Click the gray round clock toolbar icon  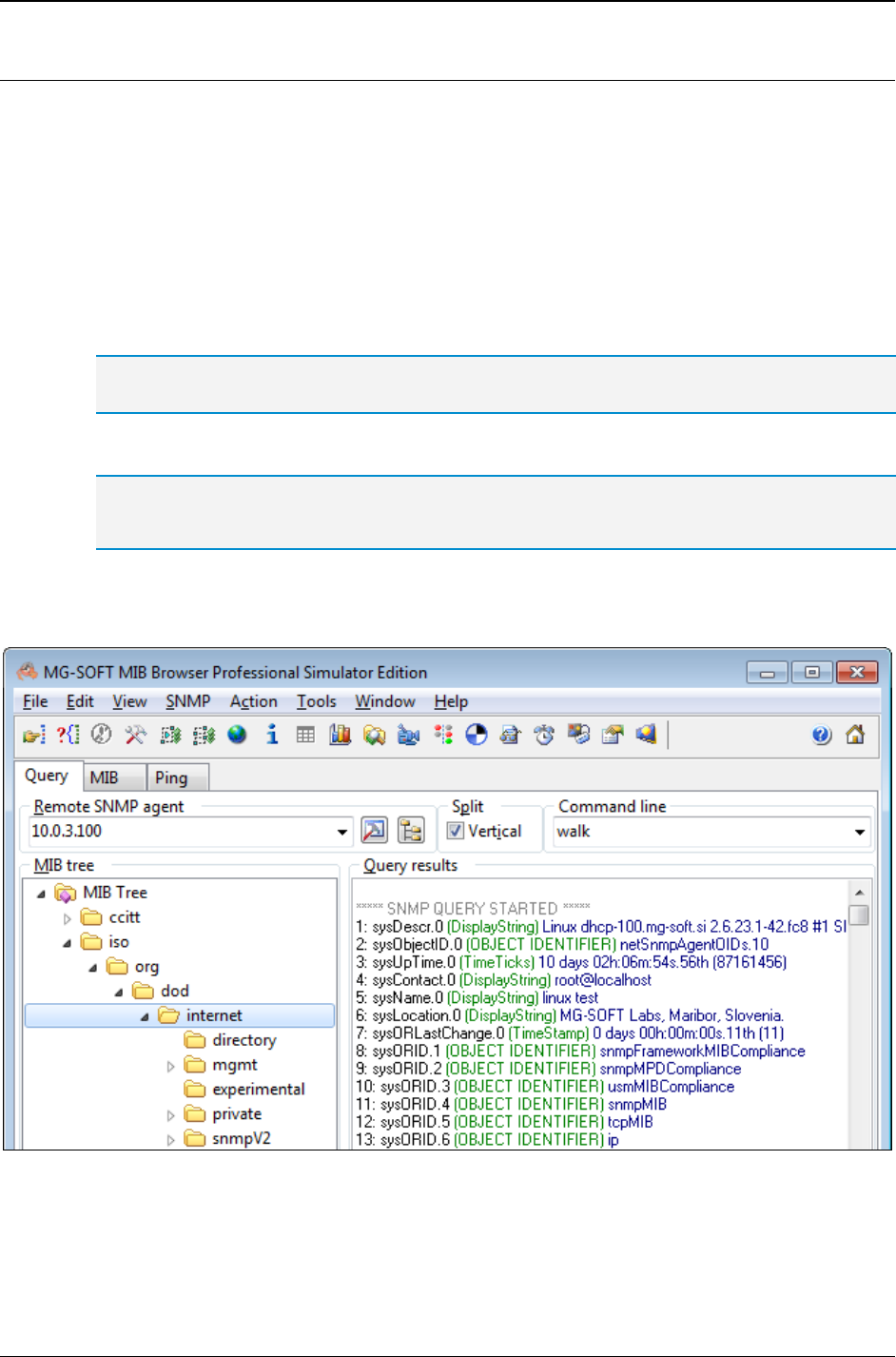[102, 735]
